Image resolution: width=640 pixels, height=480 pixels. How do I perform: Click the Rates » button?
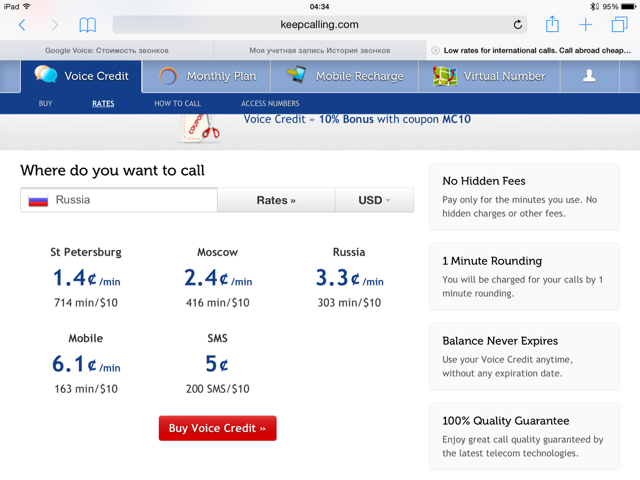276,200
